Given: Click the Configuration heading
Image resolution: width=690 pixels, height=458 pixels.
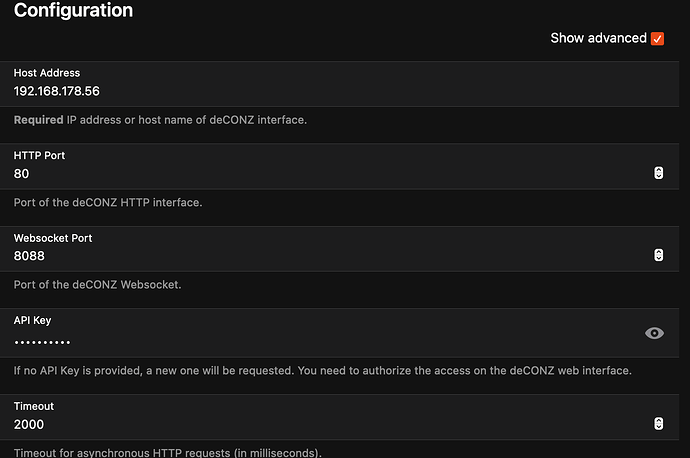Looking at the screenshot, I should (x=73, y=11).
